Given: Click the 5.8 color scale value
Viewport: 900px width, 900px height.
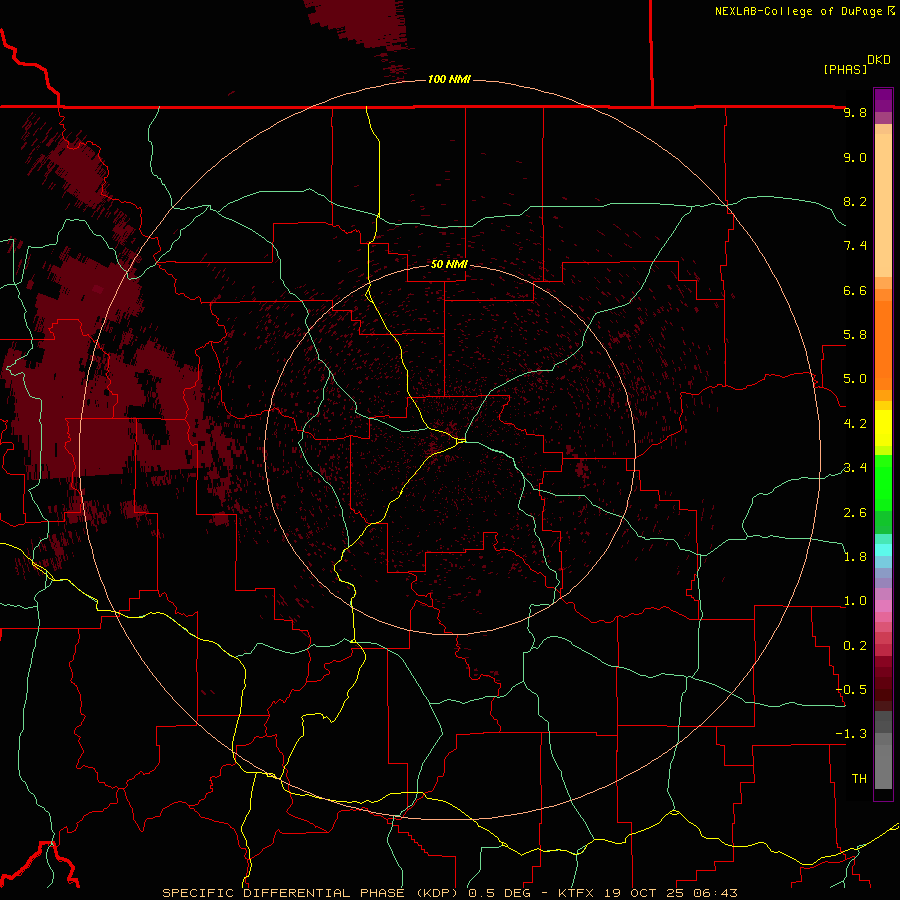Looking at the screenshot, I should (x=855, y=335).
